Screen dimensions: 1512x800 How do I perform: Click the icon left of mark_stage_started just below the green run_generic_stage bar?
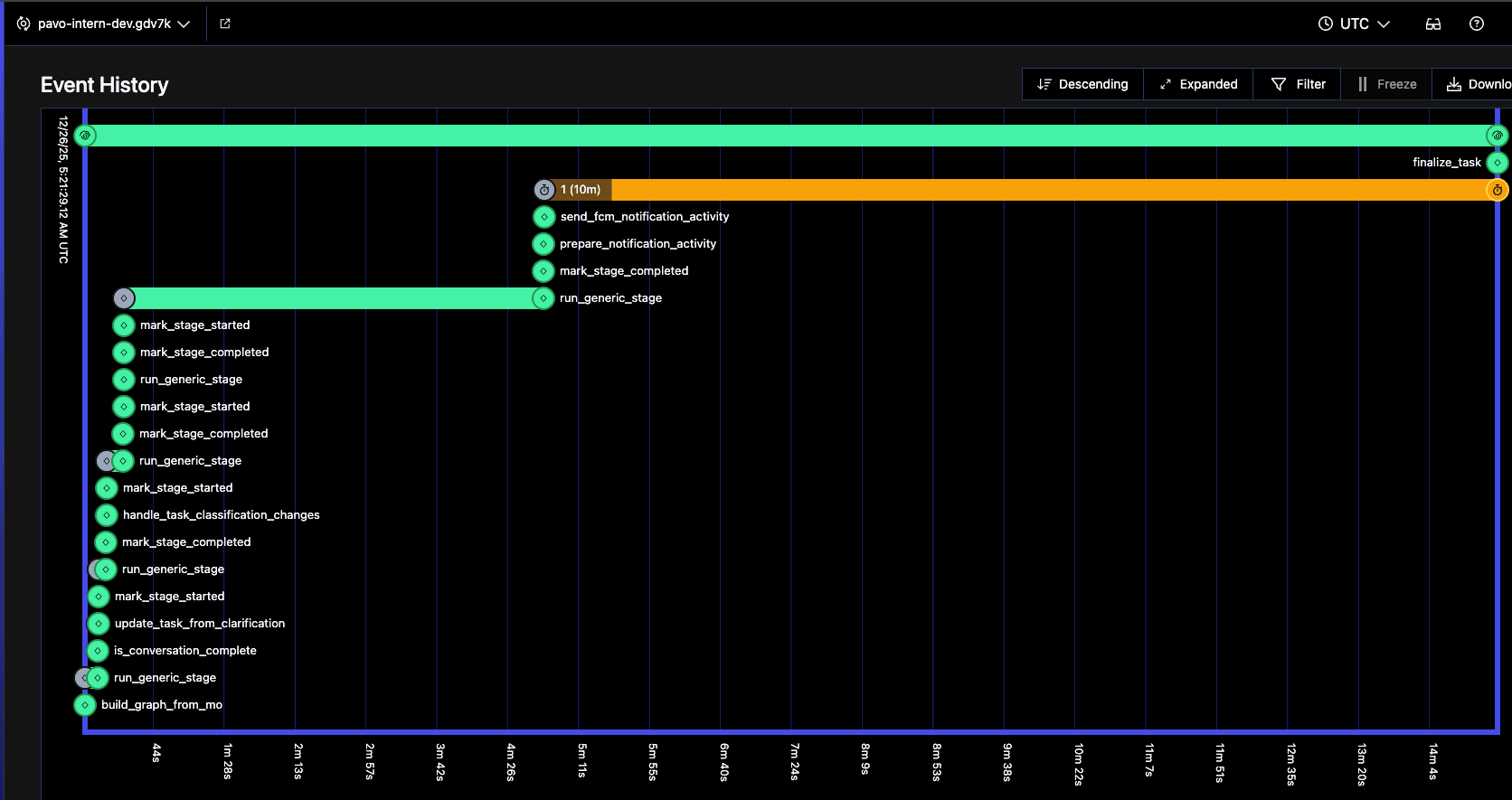click(x=124, y=325)
